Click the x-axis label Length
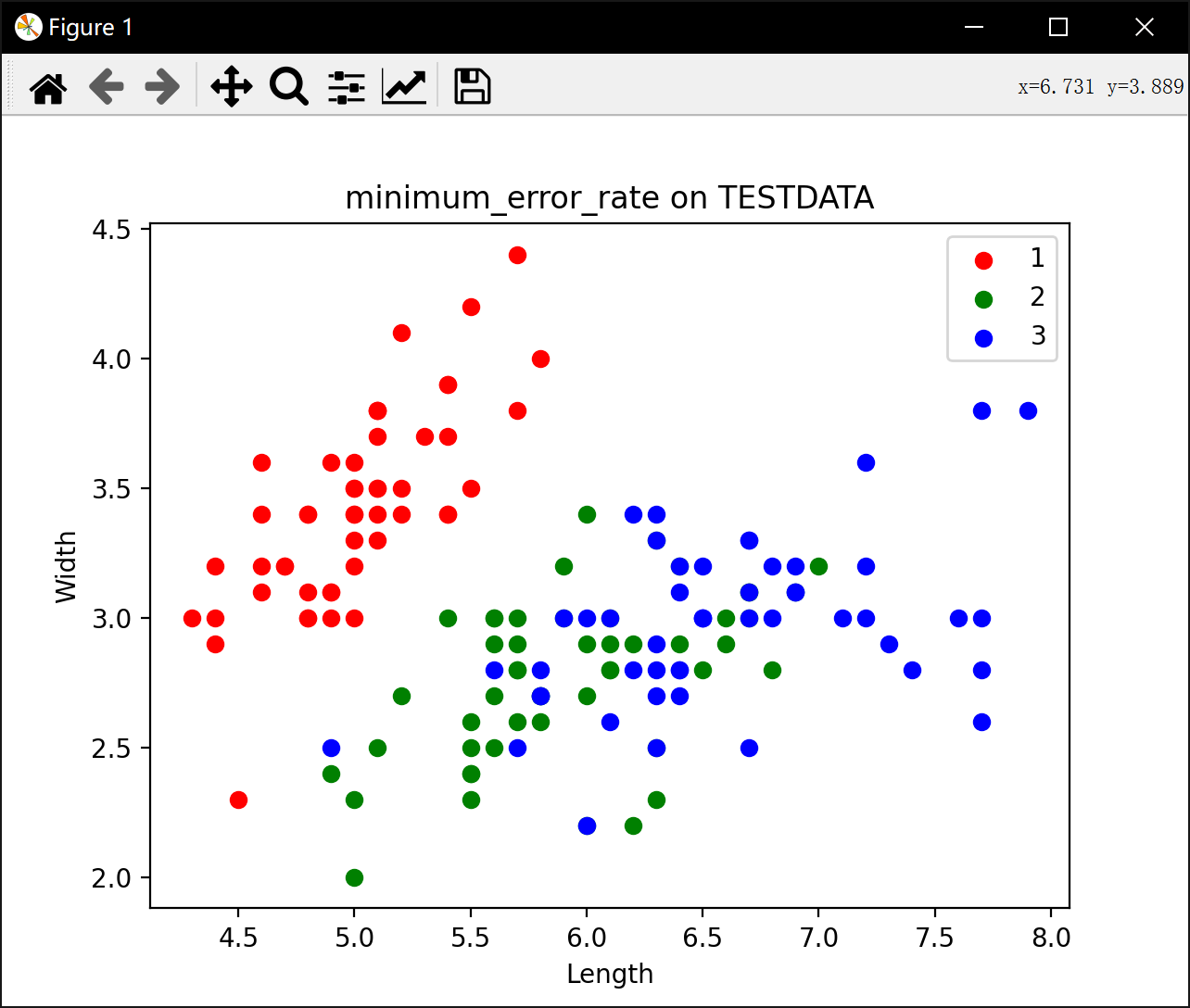 pos(610,974)
